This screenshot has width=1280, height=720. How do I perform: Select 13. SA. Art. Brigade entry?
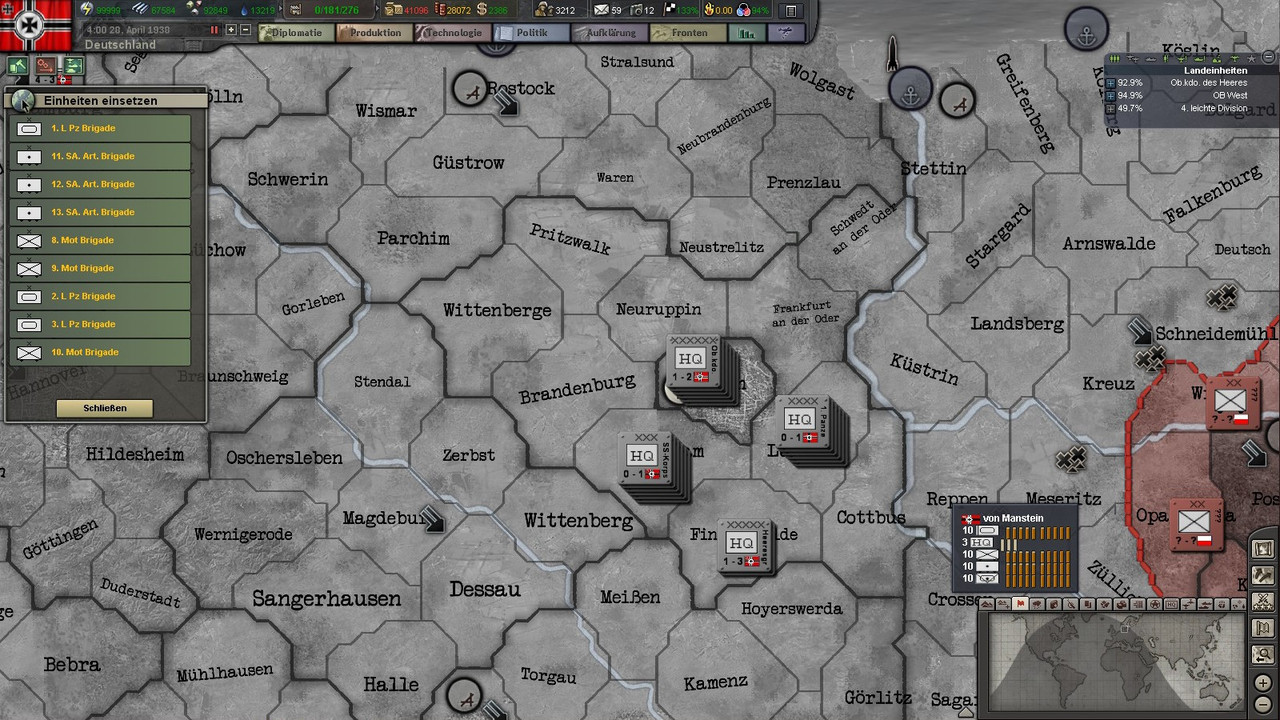click(100, 213)
